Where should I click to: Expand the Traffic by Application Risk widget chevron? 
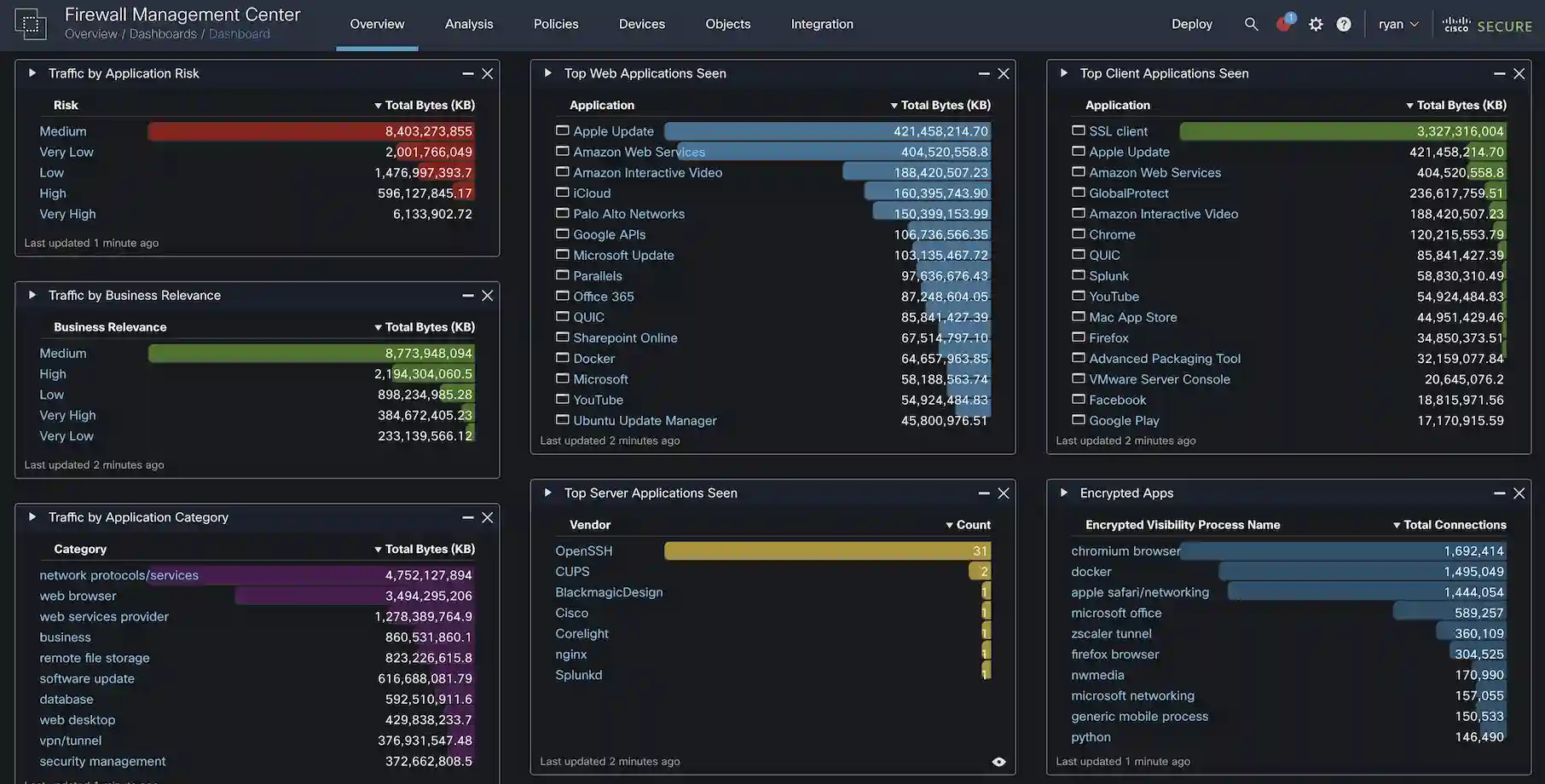pos(31,72)
